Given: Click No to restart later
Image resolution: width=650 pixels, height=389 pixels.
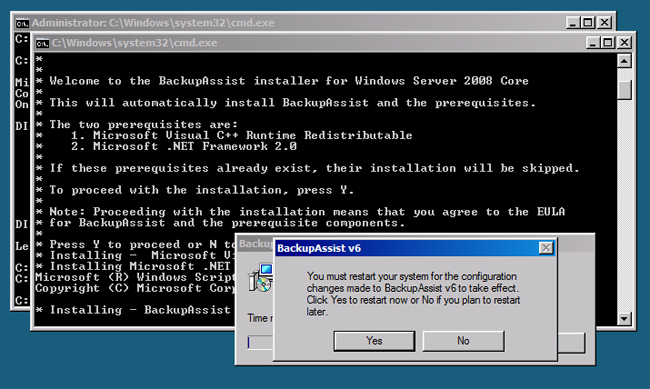Looking at the screenshot, I should (x=463, y=341).
